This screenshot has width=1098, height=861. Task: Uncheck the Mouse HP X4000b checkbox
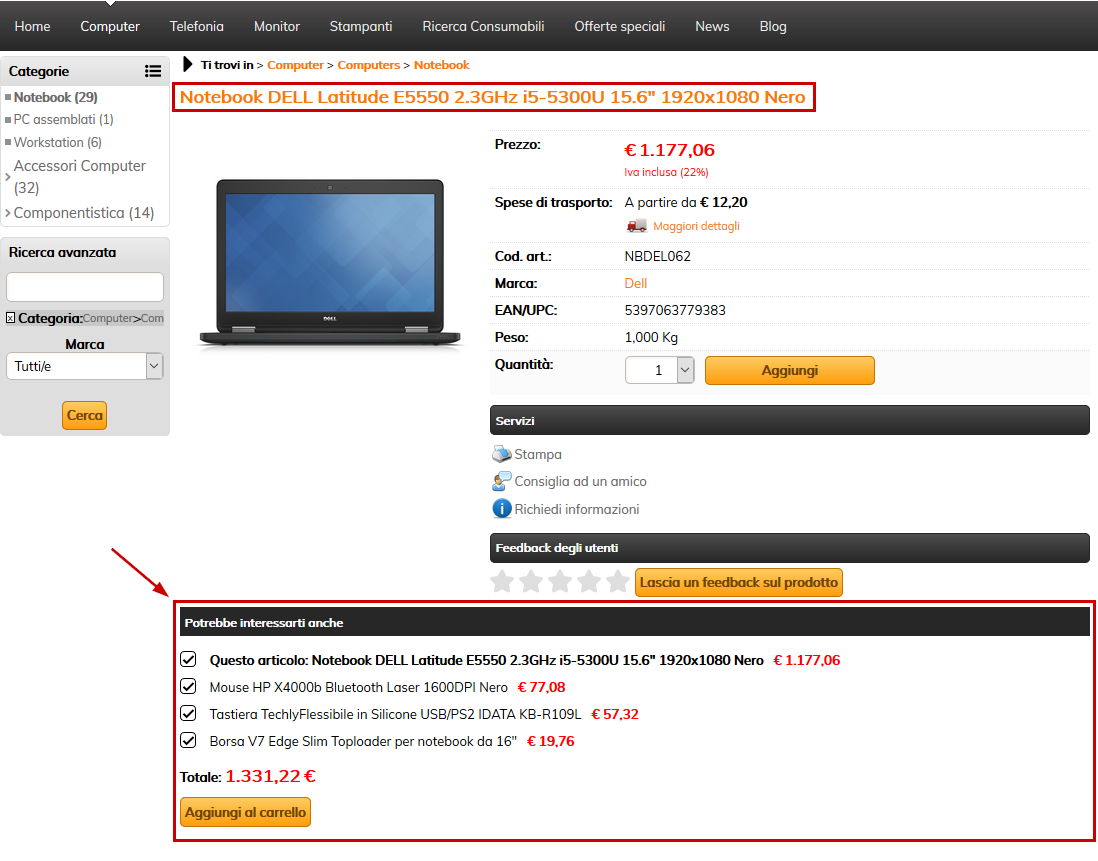pyautogui.click(x=188, y=687)
